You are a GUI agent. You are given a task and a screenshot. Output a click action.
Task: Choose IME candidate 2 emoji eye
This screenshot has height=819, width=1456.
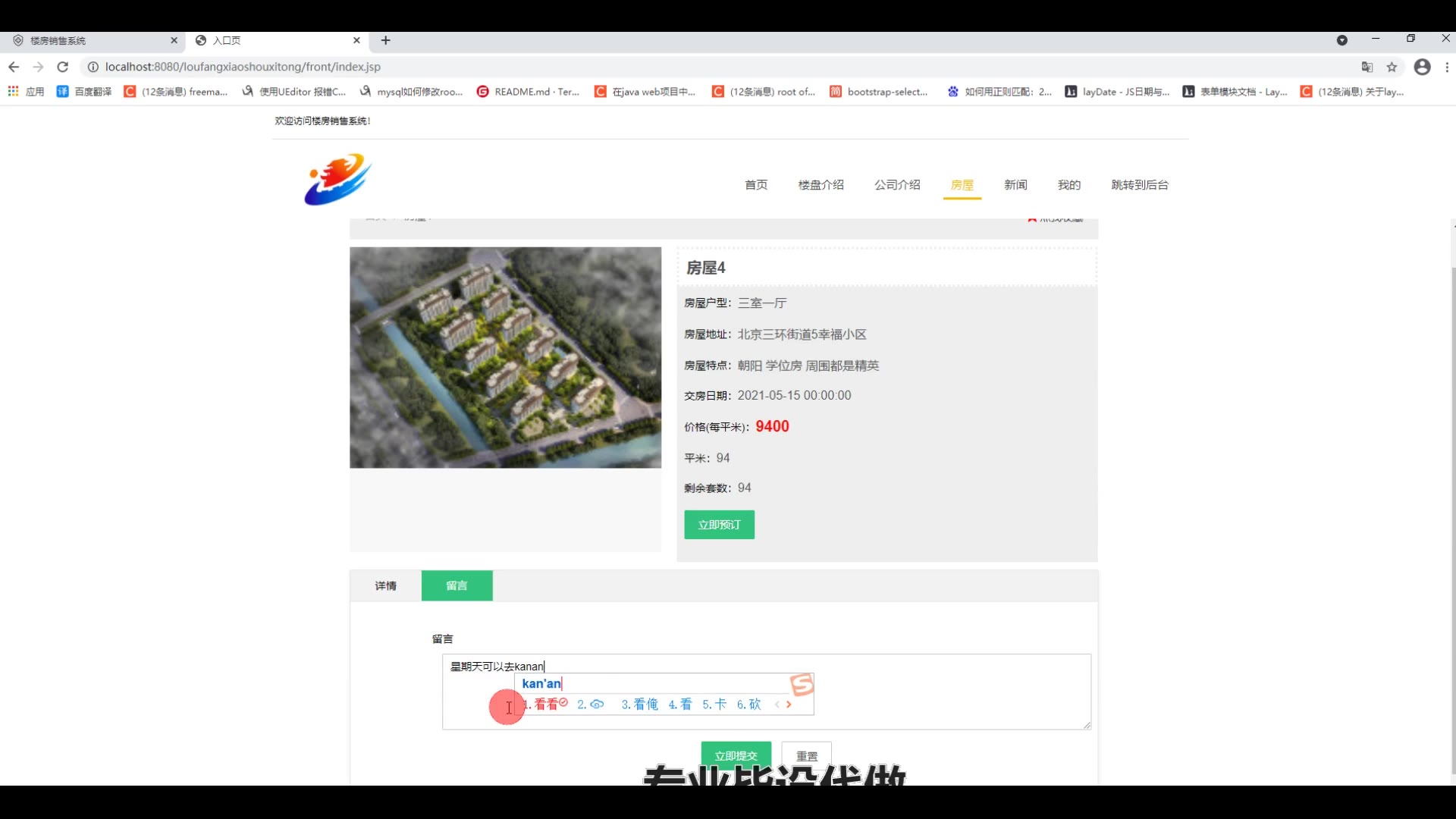[x=591, y=704]
